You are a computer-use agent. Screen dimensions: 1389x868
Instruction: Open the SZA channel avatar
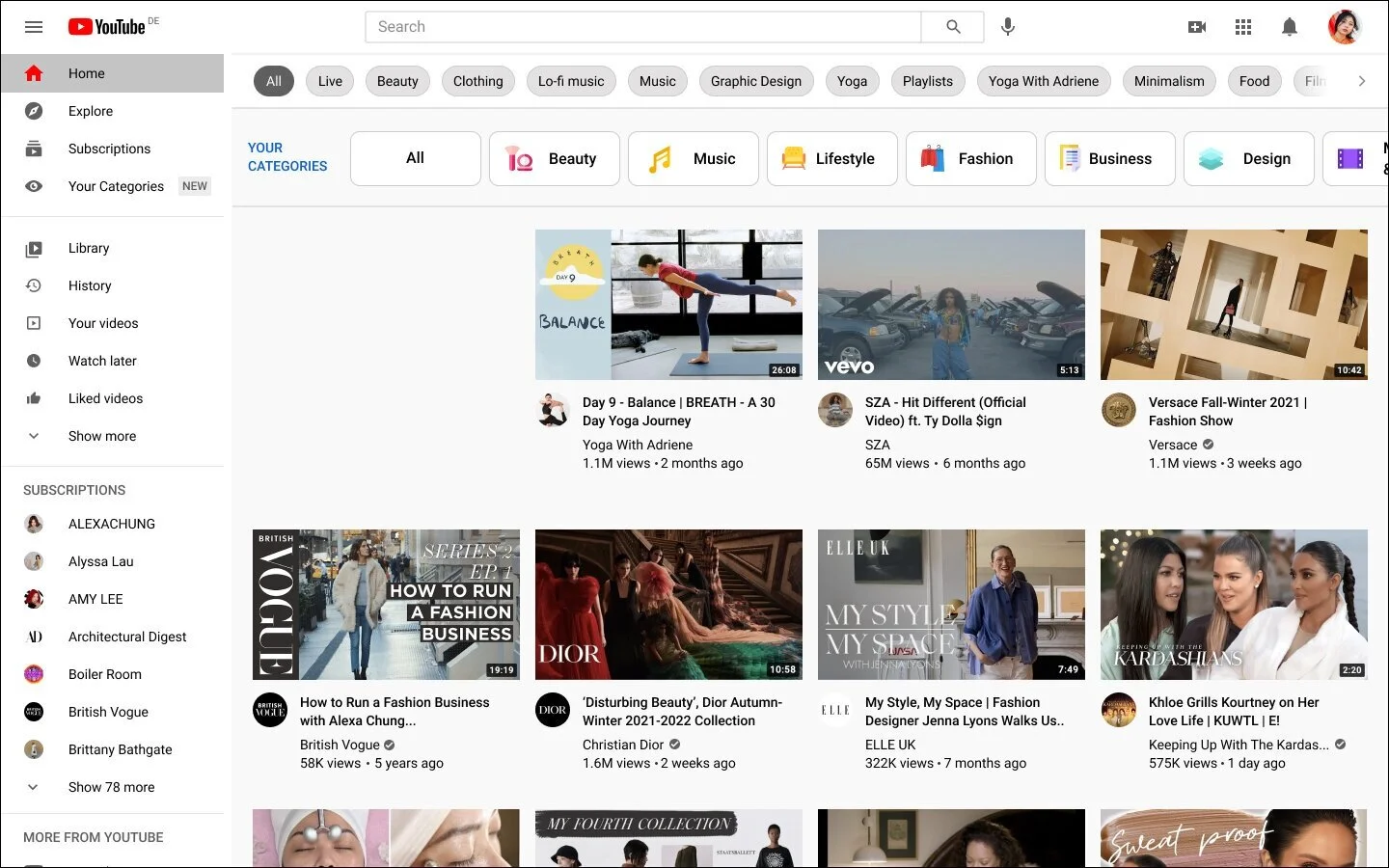(835, 410)
